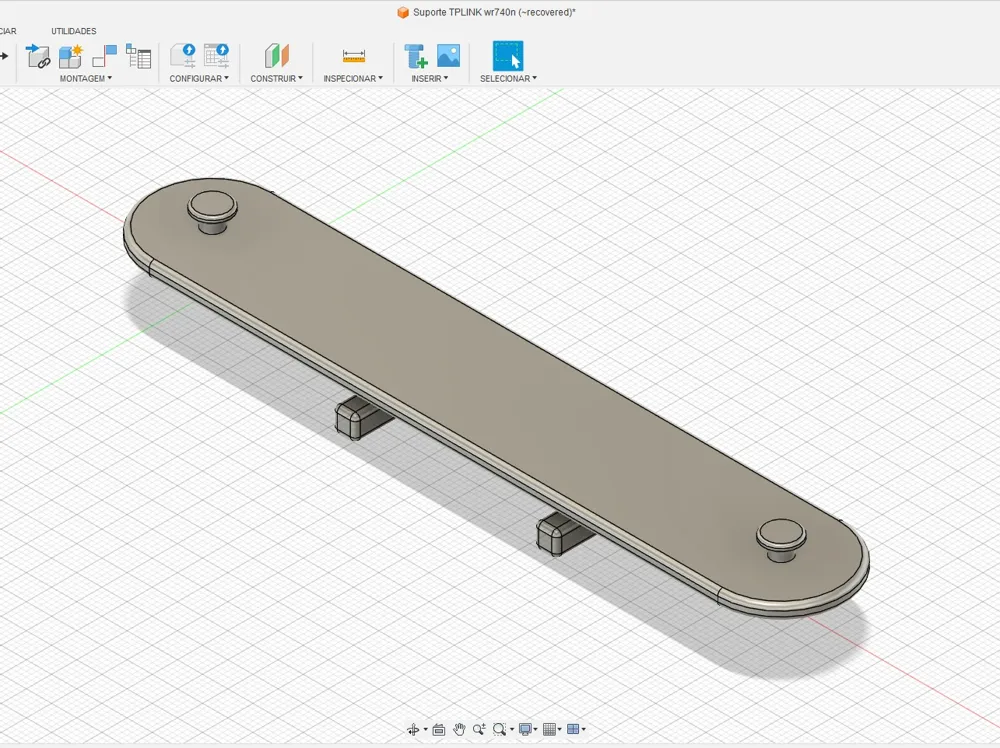Click the Viewports layout icon
1000x748 pixels.
(x=573, y=730)
